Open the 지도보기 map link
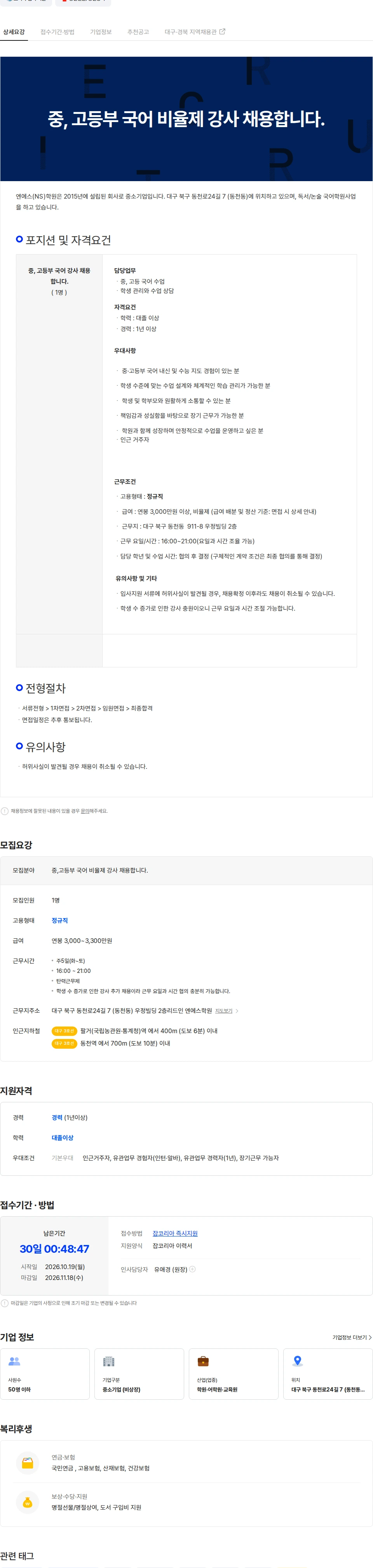 pyautogui.click(x=223, y=1011)
